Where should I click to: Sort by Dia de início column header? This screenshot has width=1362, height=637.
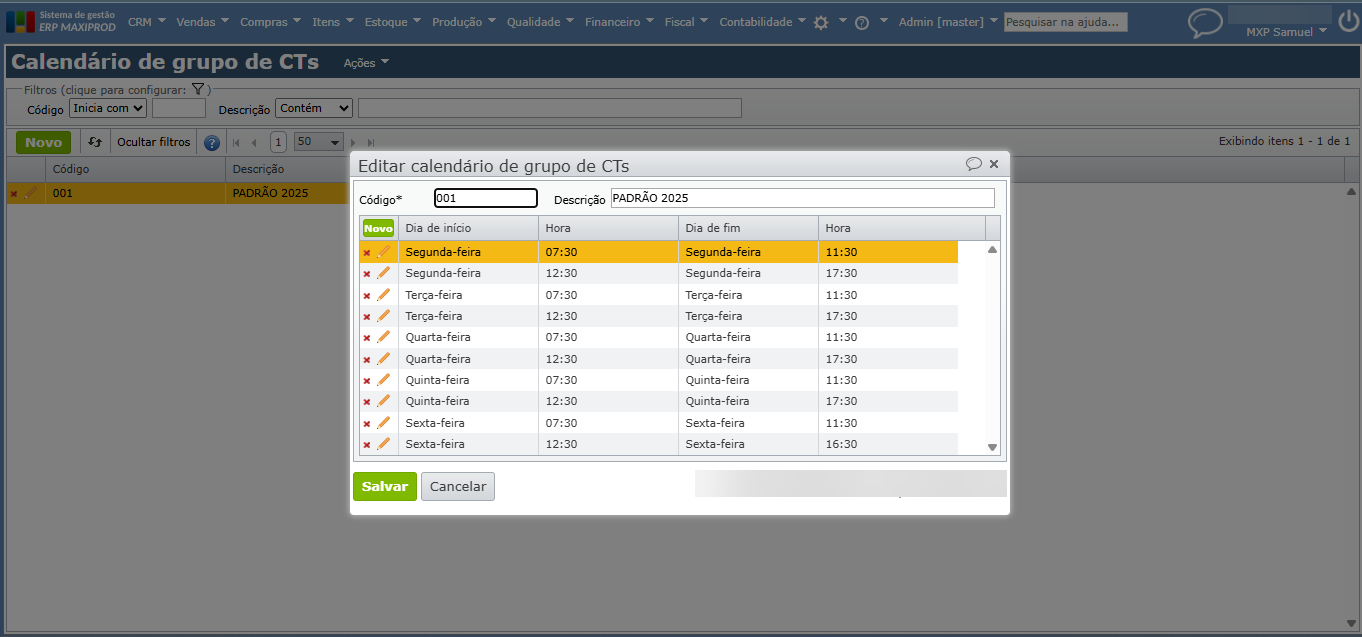pyautogui.click(x=468, y=228)
